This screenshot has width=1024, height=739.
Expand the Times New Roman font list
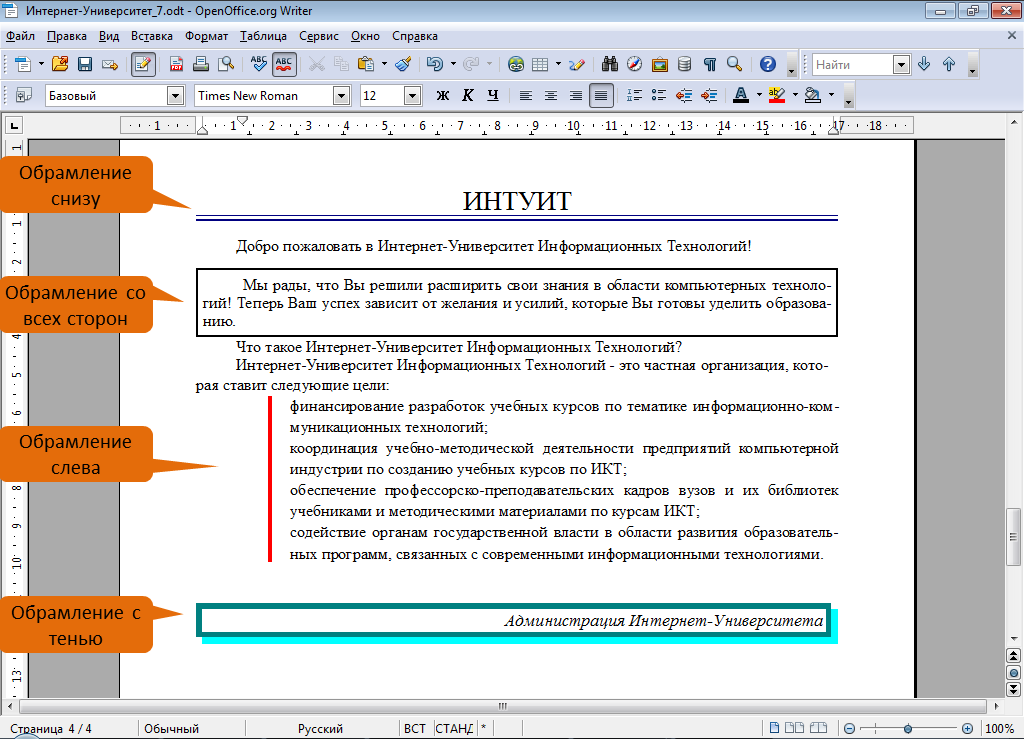[x=342, y=96]
